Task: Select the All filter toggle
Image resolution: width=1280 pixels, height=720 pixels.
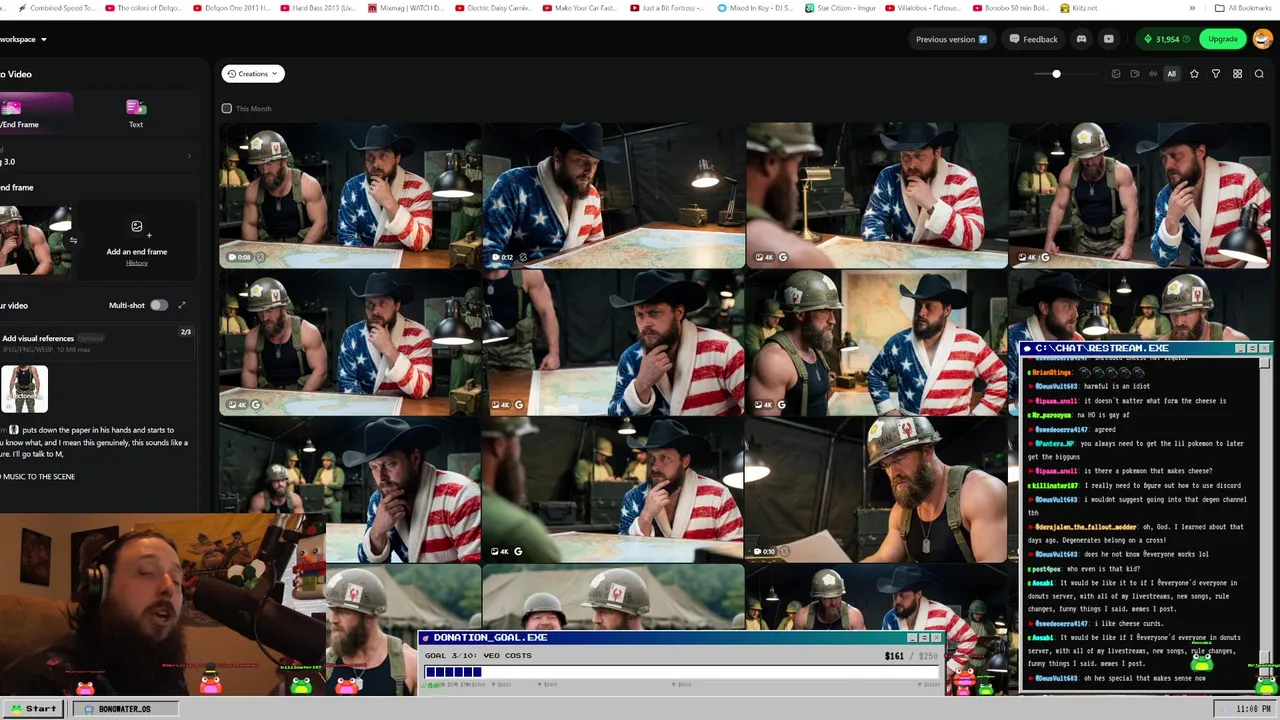Action: [x=1172, y=74]
